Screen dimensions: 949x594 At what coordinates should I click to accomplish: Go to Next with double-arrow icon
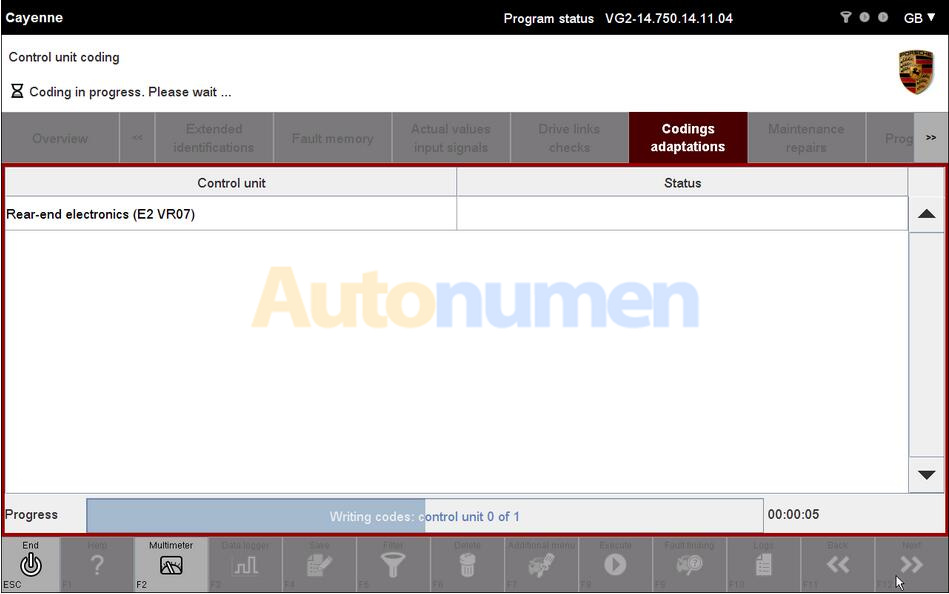coord(911,565)
